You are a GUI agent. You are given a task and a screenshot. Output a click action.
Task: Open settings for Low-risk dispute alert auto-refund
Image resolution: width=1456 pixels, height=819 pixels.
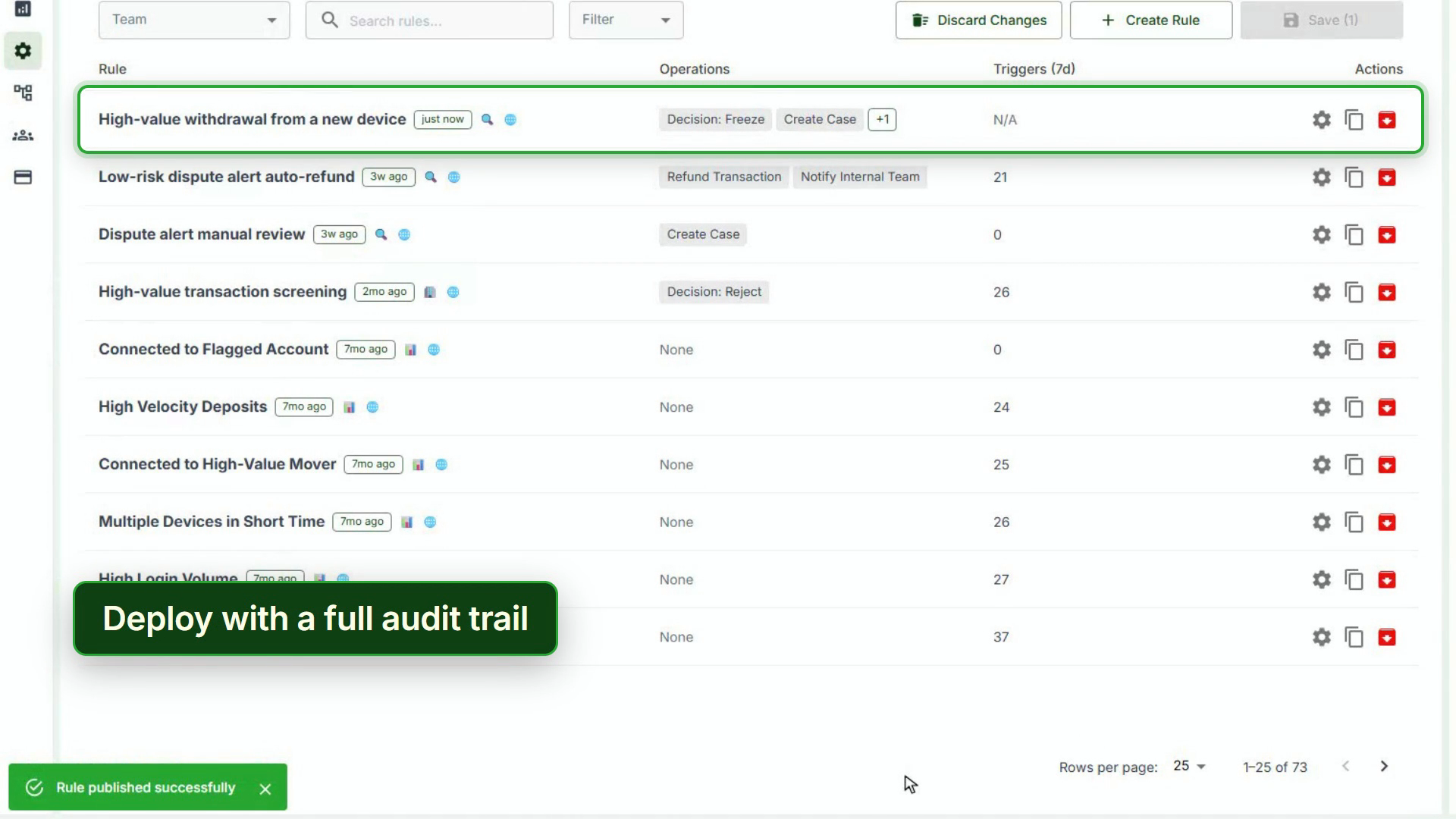point(1321,177)
